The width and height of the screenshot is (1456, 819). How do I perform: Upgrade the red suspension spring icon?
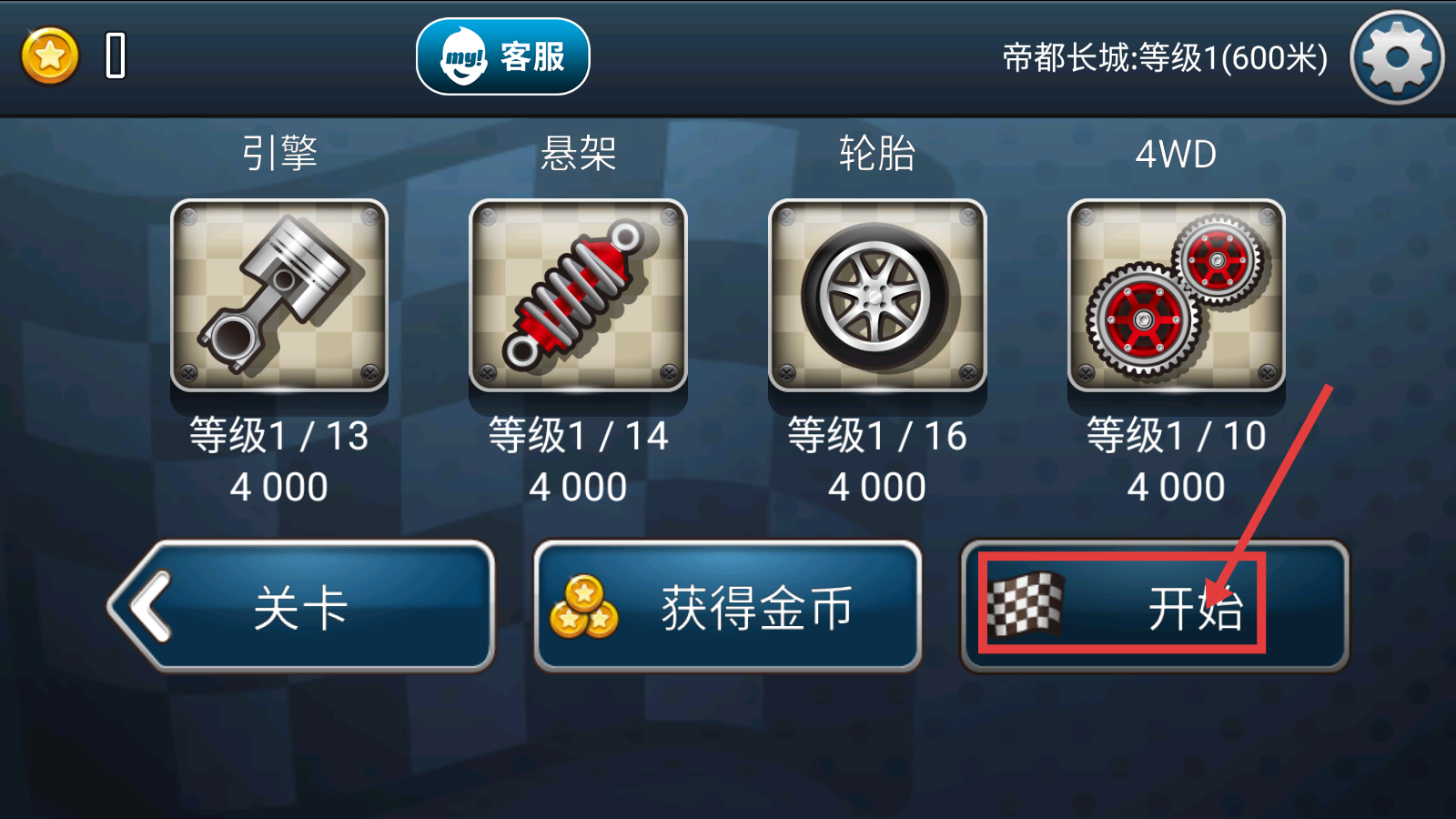click(578, 296)
